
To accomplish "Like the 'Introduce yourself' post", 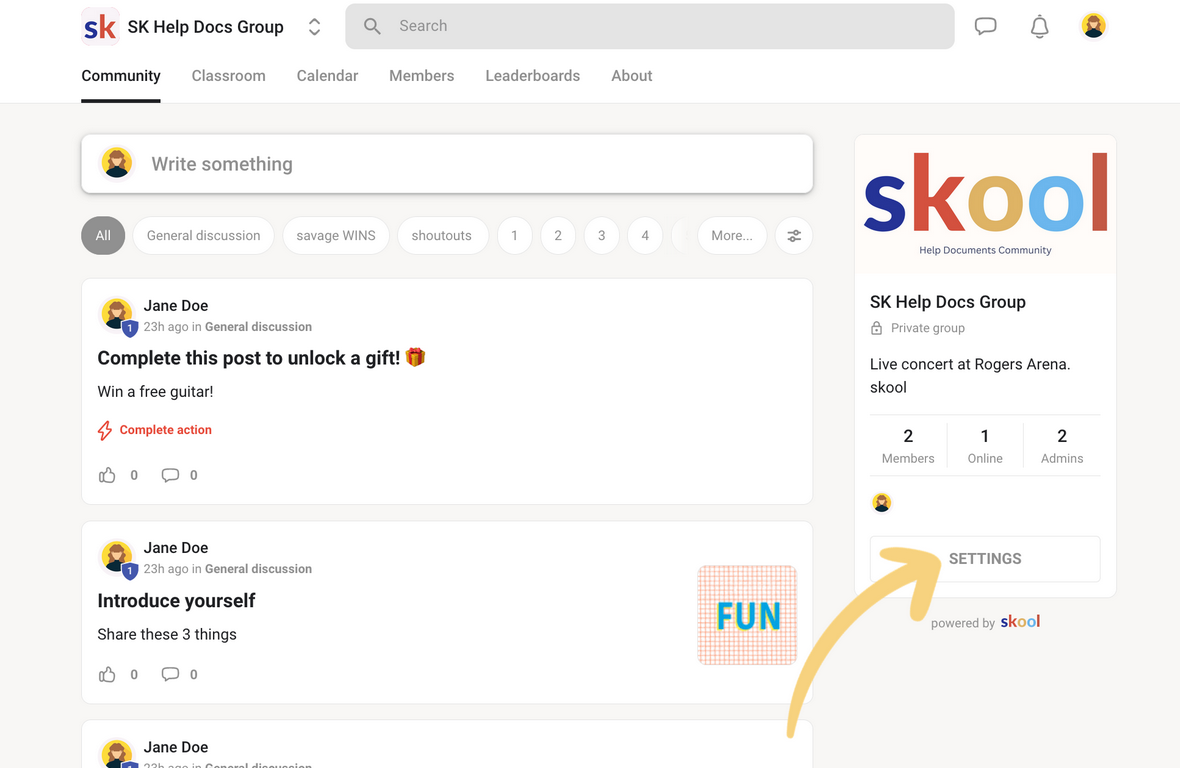I will [108, 674].
